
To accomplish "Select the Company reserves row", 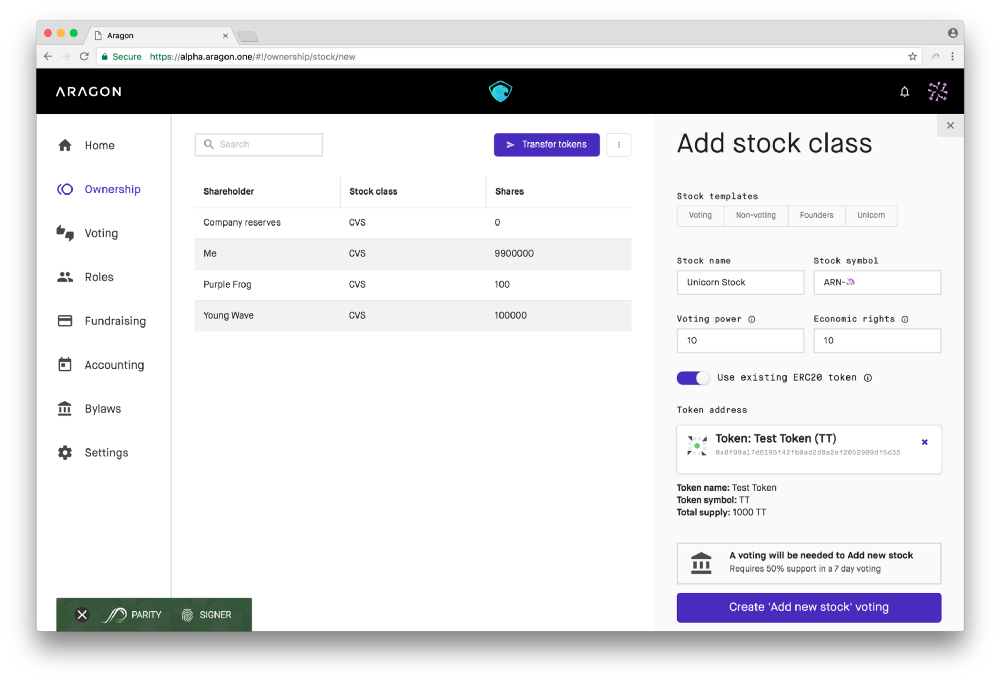I will [413, 223].
